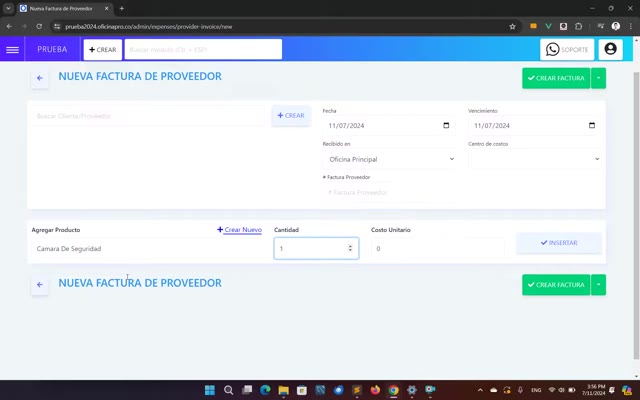This screenshot has width=640, height=400.
Task: Select Nueva Factura de Proveedor tab
Action: [x=65, y=9]
